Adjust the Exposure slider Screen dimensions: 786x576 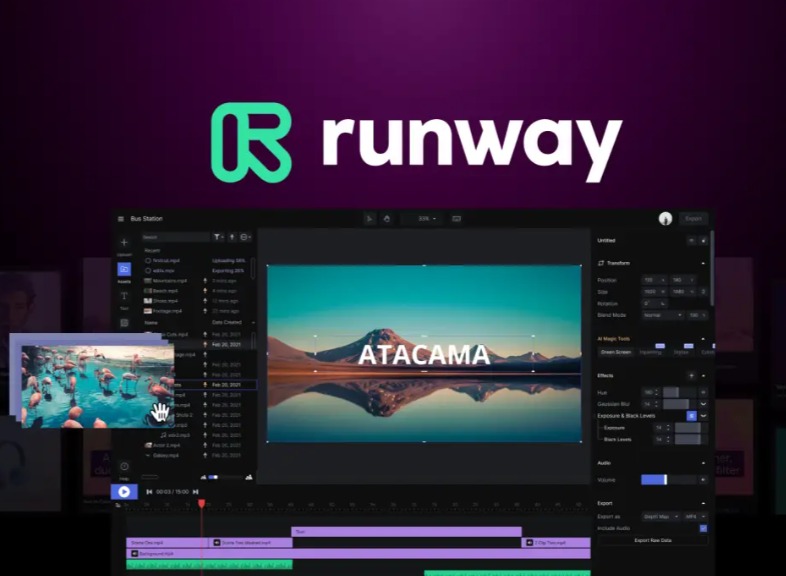click(691, 428)
